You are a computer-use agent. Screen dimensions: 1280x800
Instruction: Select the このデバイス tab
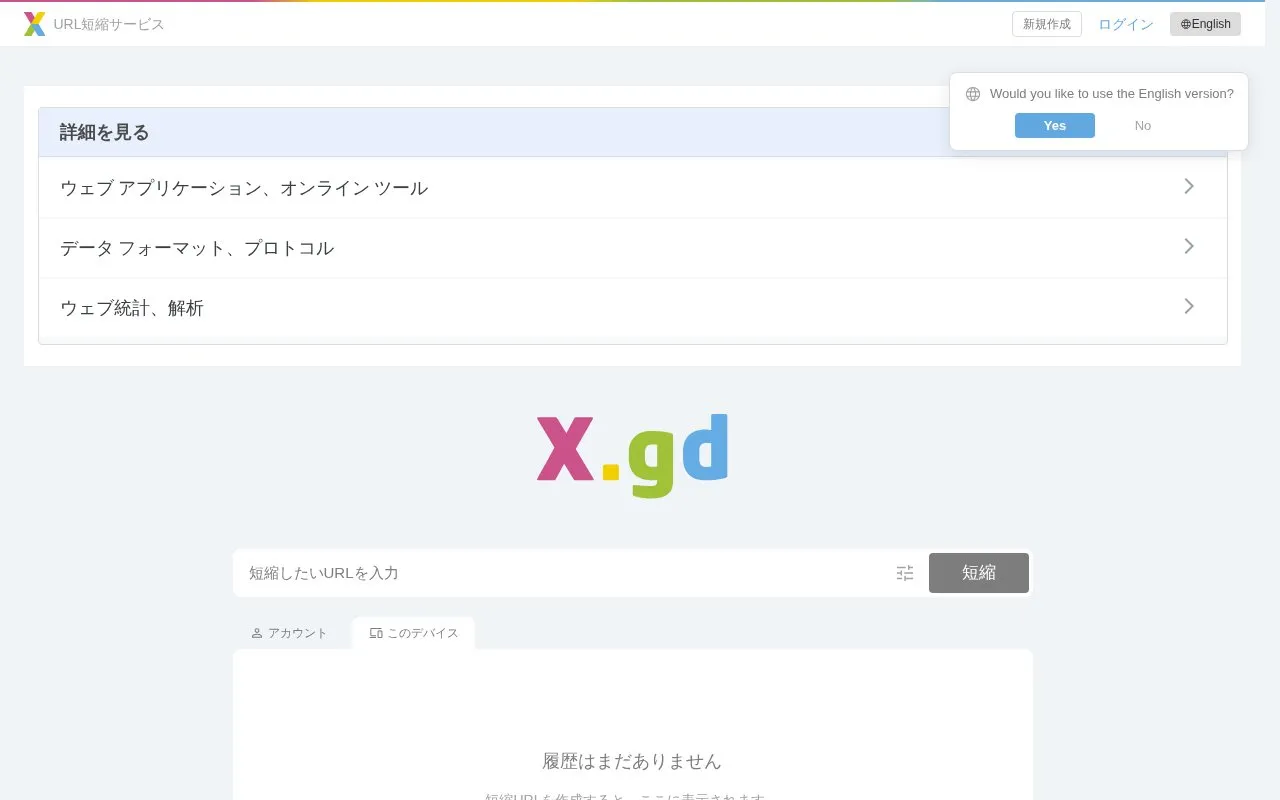[x=414, y=633]
